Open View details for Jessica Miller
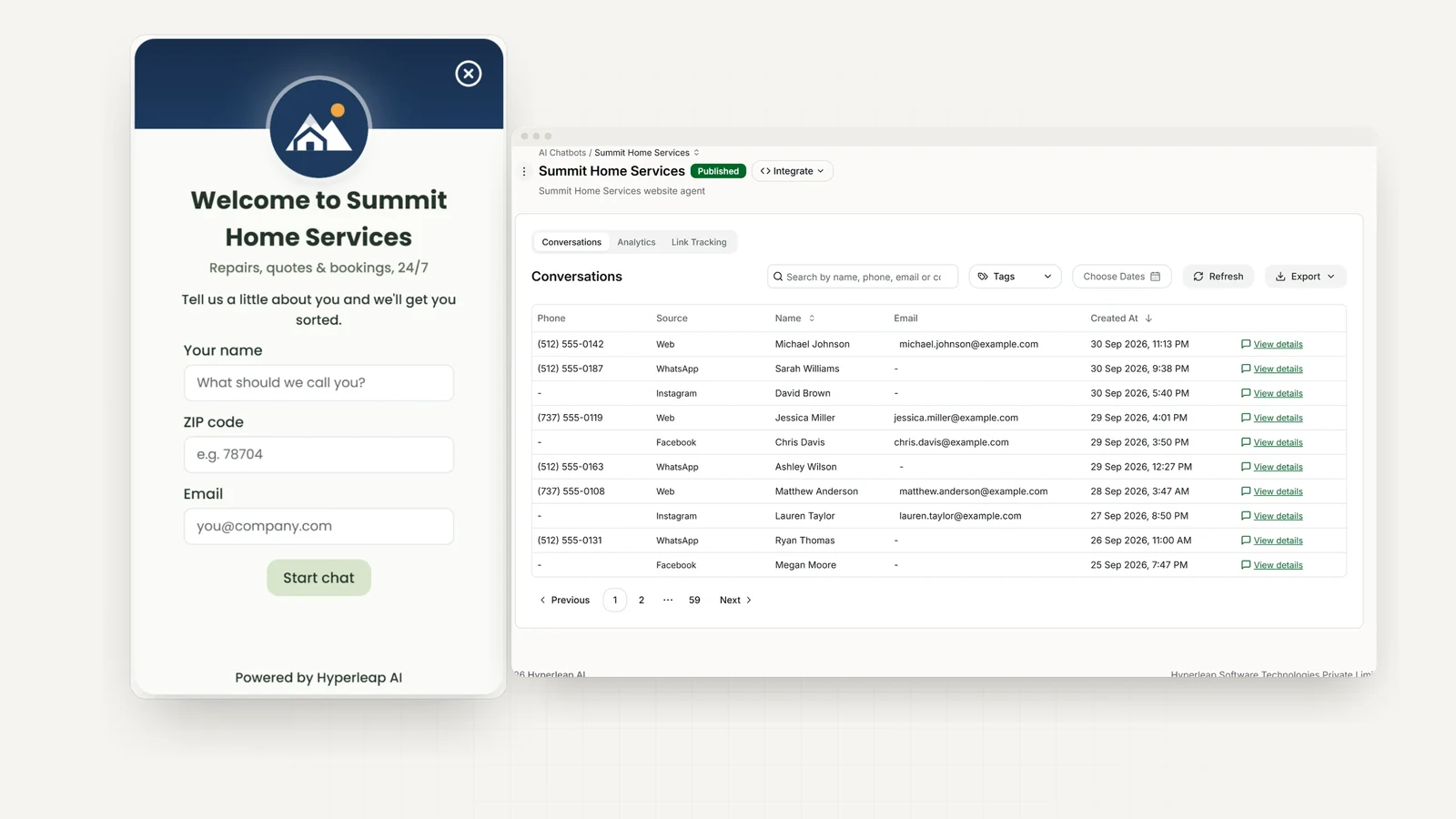This screenshot has height=819, width=1456. (1278, 418)
